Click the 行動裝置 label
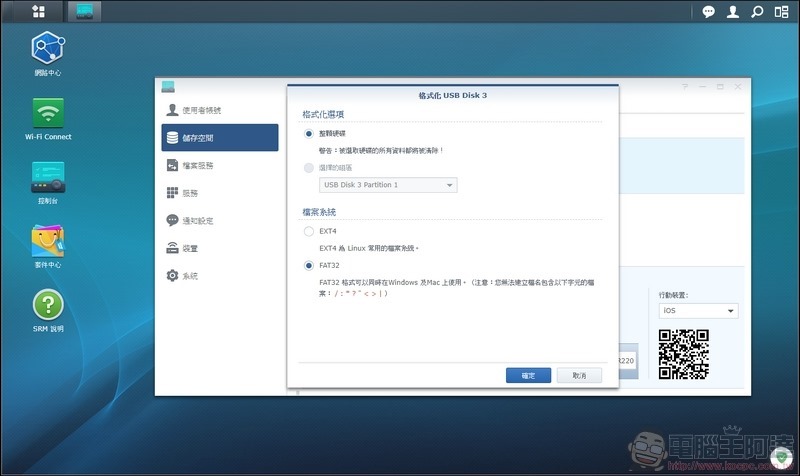Viewport: 800px width, 476px height. click(673, 295)
